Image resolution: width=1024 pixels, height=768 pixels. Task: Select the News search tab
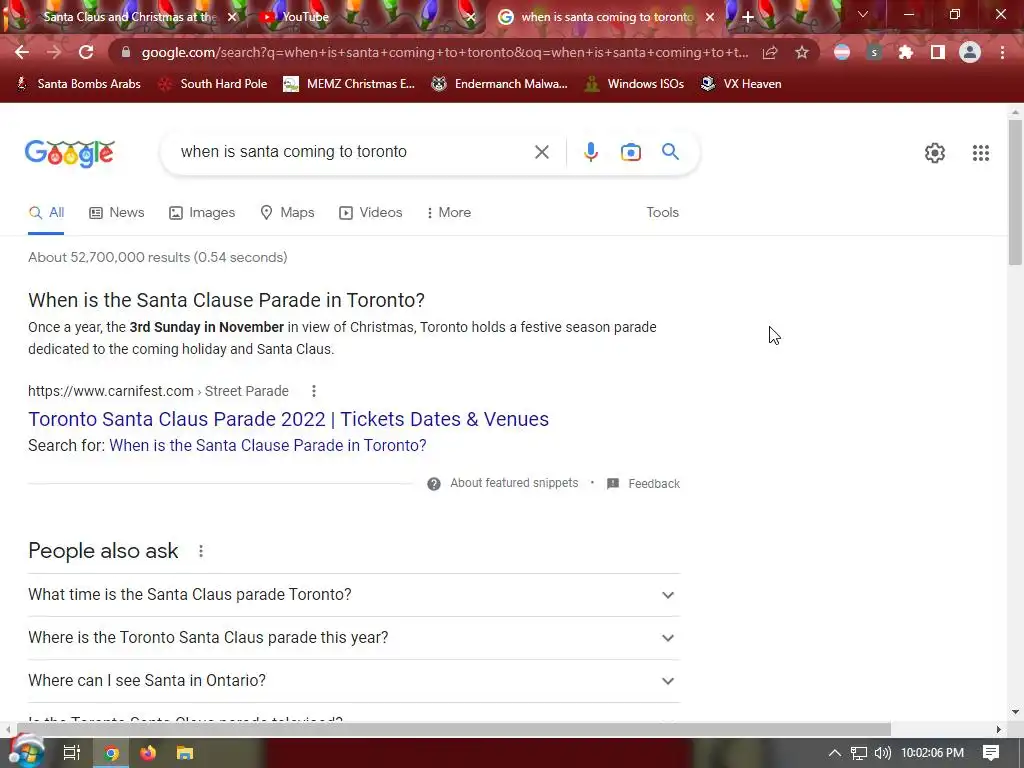pos(117,213)
